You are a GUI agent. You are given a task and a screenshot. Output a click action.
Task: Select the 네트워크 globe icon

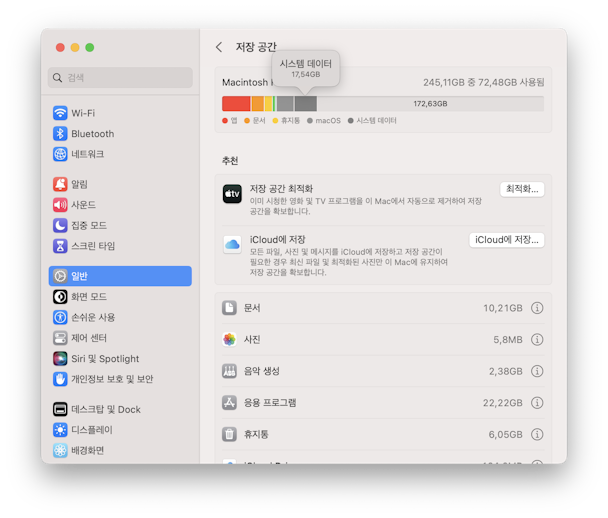pyautogui.click(x=60, y=154)
